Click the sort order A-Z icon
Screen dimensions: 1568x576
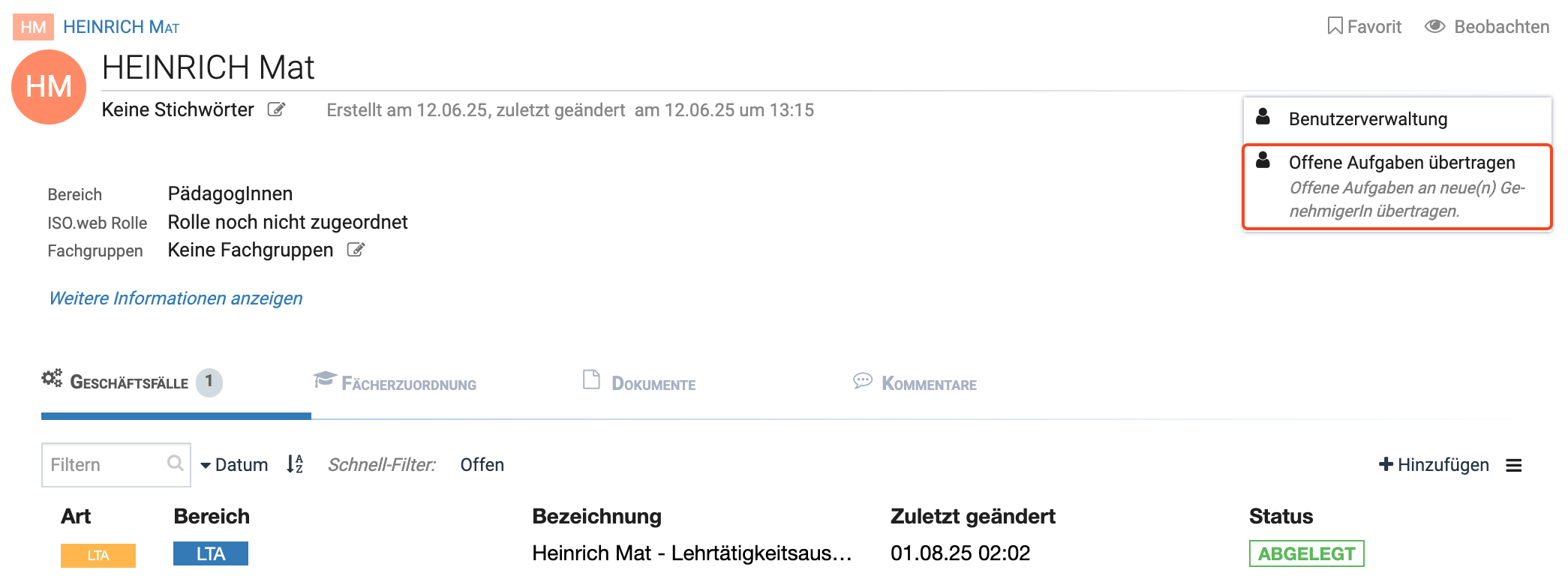click(295, 464)
